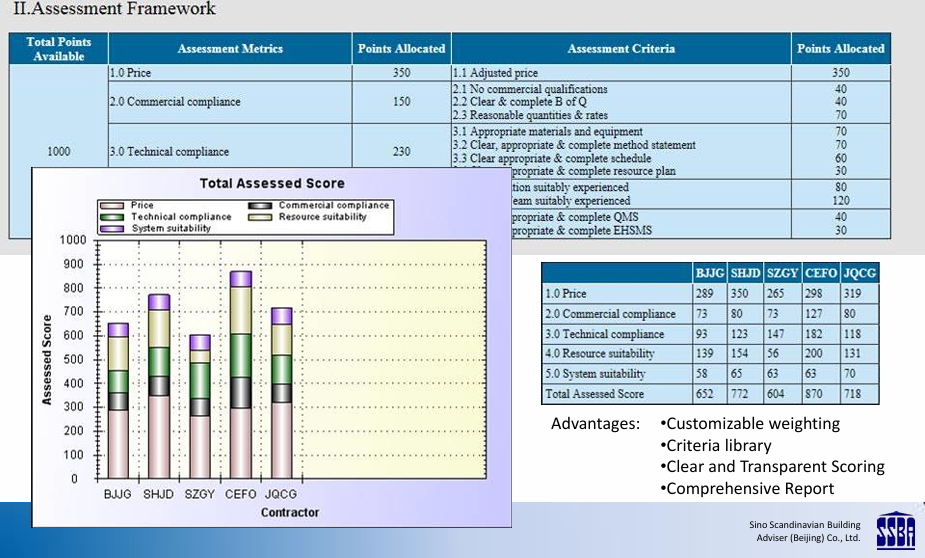This screenshot has height=558, width=925.
Task: Click 'Clear and Transparent Scoring' bullet
Action: click(x=773, y=467)
